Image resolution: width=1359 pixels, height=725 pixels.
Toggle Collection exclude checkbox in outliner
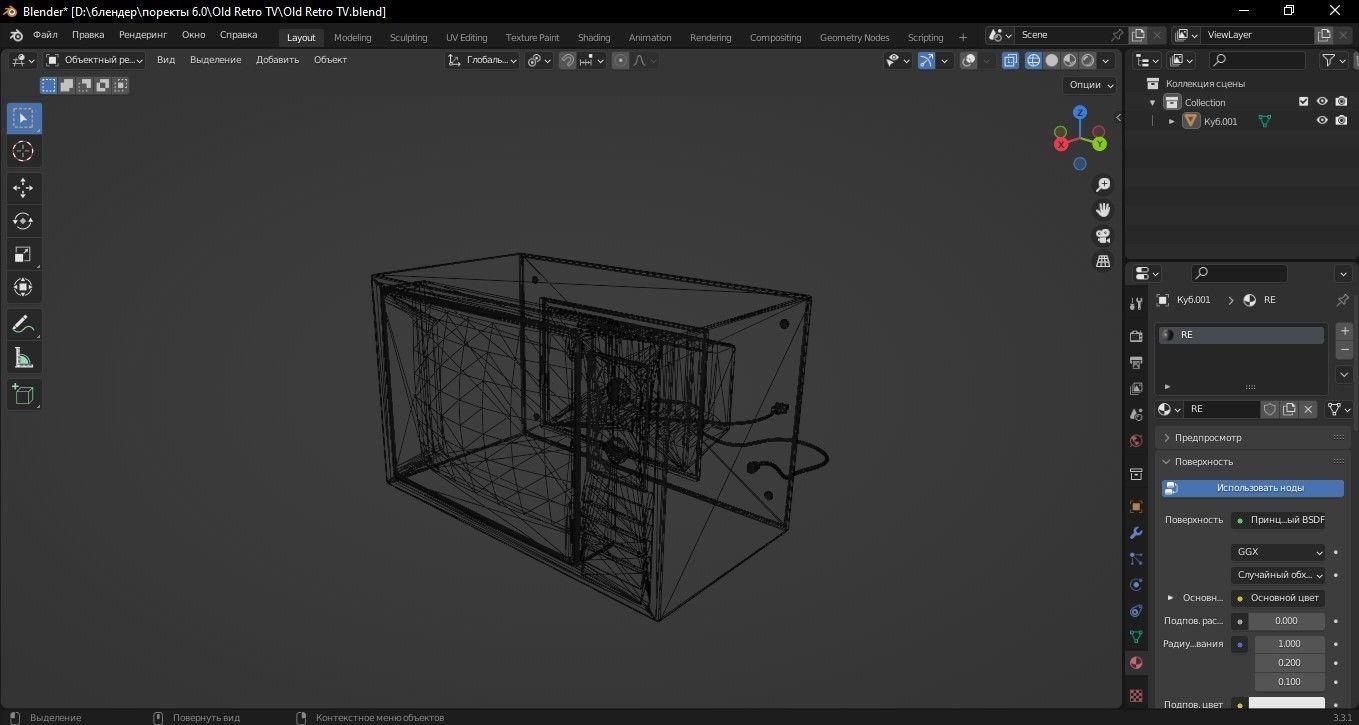point(1303,102)
